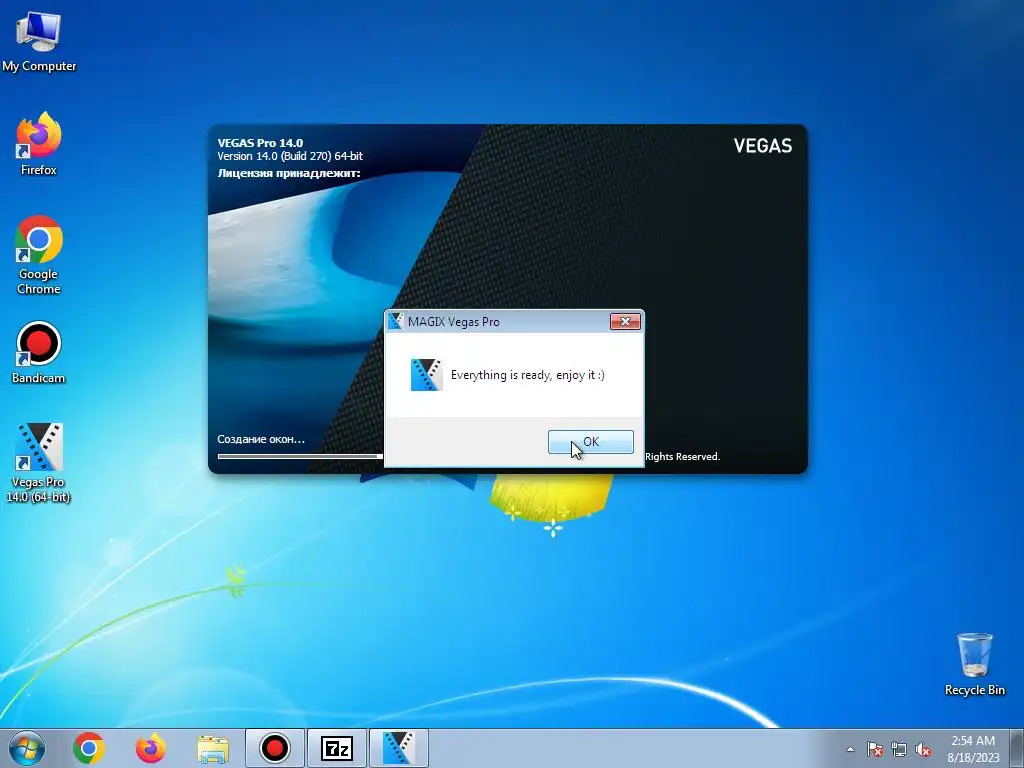Viewport: 1024px width, 768px height.
Task: Open the My Computer desktop icon
Action: (39, 41)
